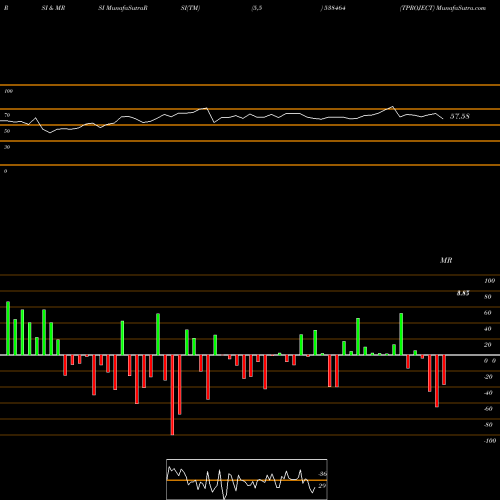The width and height of the screenshot is (500, 500).
Task: Click the MR axis label "-80"
Action: [488, 425]
